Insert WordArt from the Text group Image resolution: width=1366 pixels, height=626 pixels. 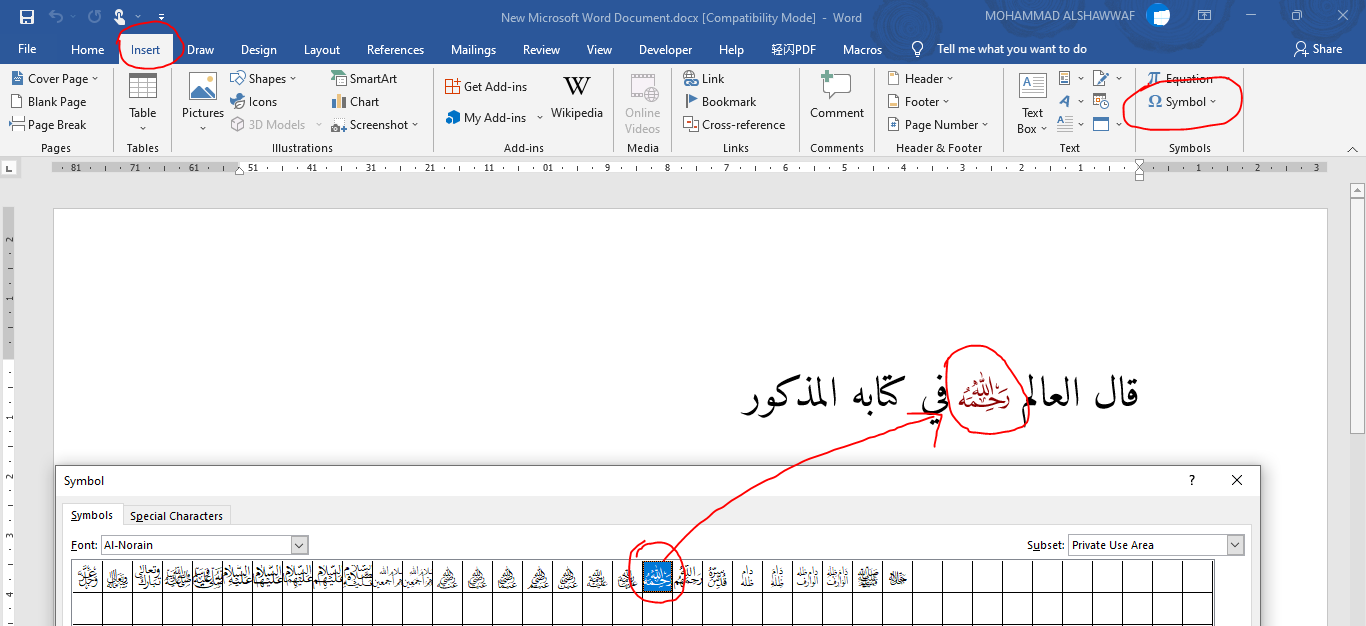pyautogui.click(x=1069, y=102)
